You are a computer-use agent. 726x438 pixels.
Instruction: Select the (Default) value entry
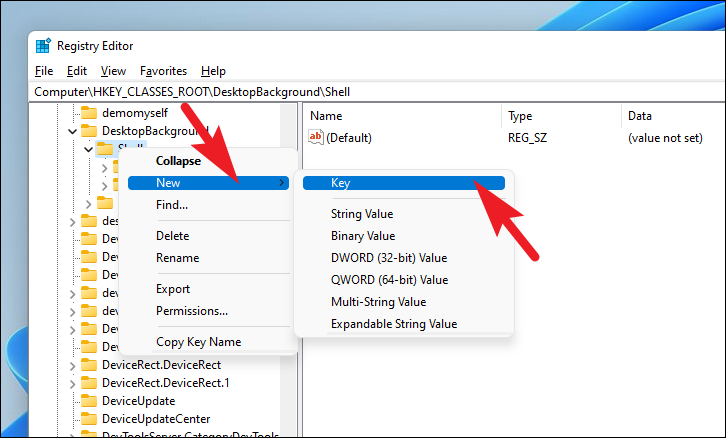coord(349,138)
